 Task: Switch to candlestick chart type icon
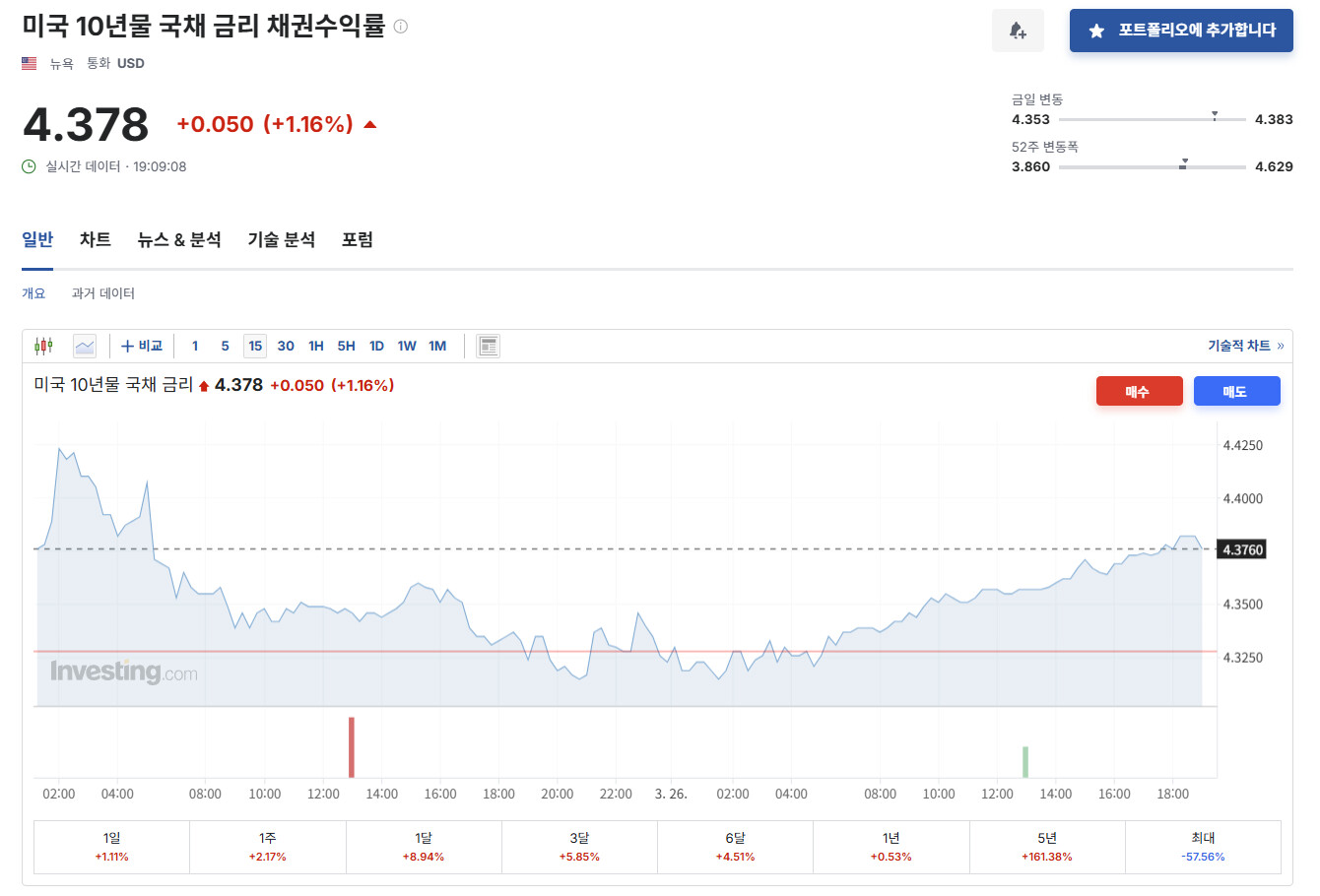tap(43, 346)
